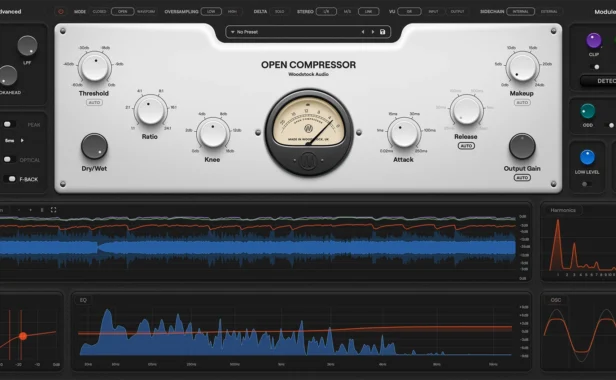Click the VU meter display
616x380 pixels.
click(x=308, y=122)
